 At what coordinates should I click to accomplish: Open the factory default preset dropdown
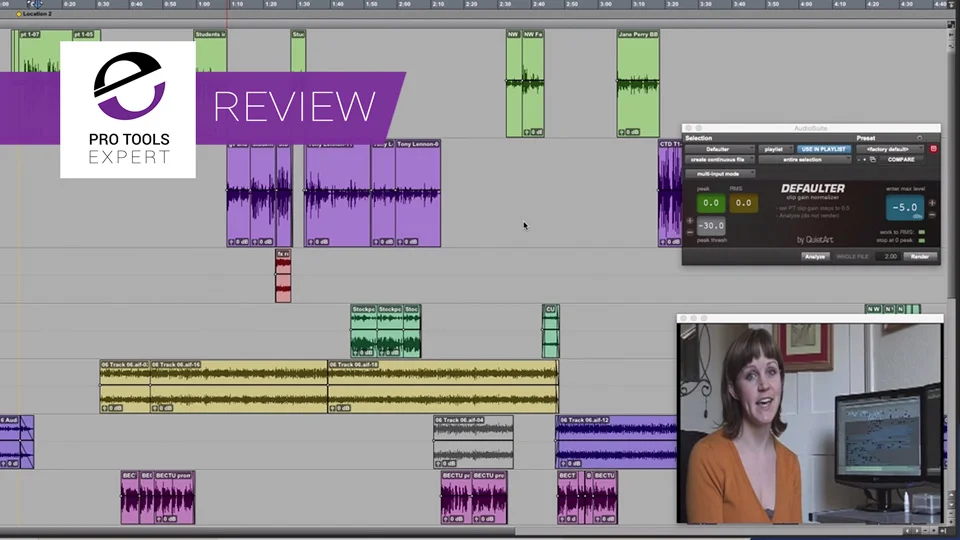coord(890,149)
